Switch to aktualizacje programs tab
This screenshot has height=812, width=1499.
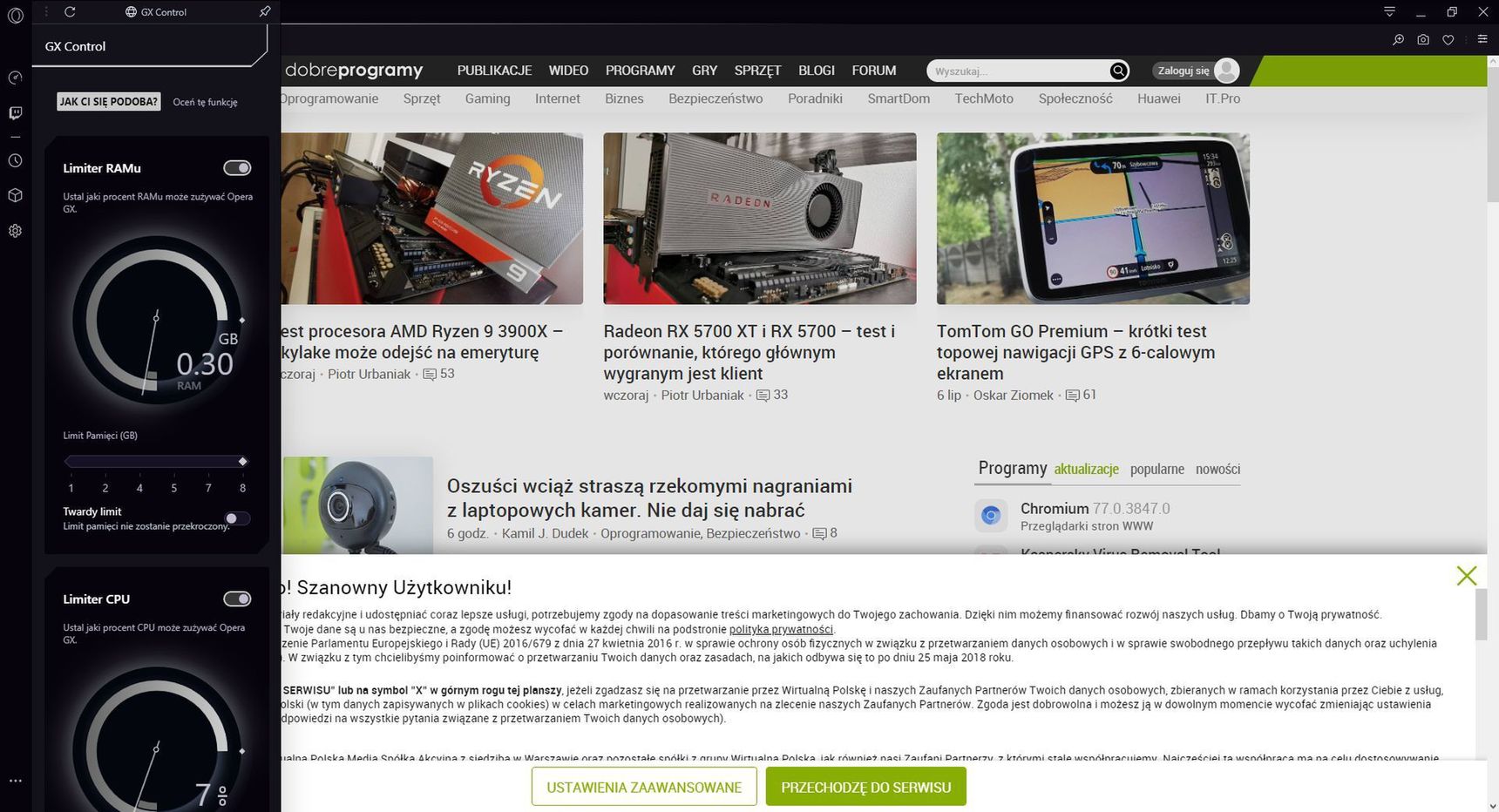1086,469
